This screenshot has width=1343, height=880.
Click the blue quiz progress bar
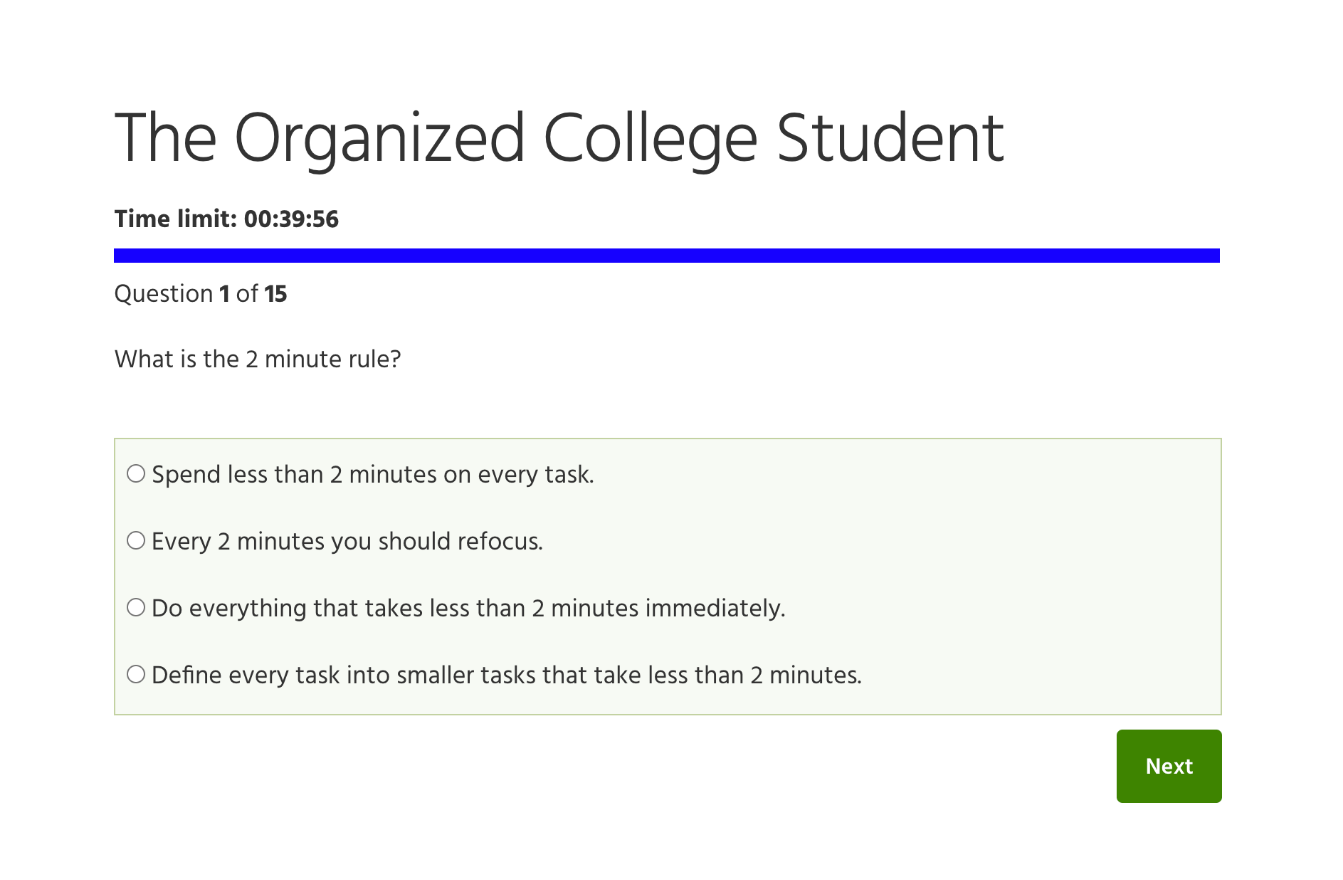point(666,256)
